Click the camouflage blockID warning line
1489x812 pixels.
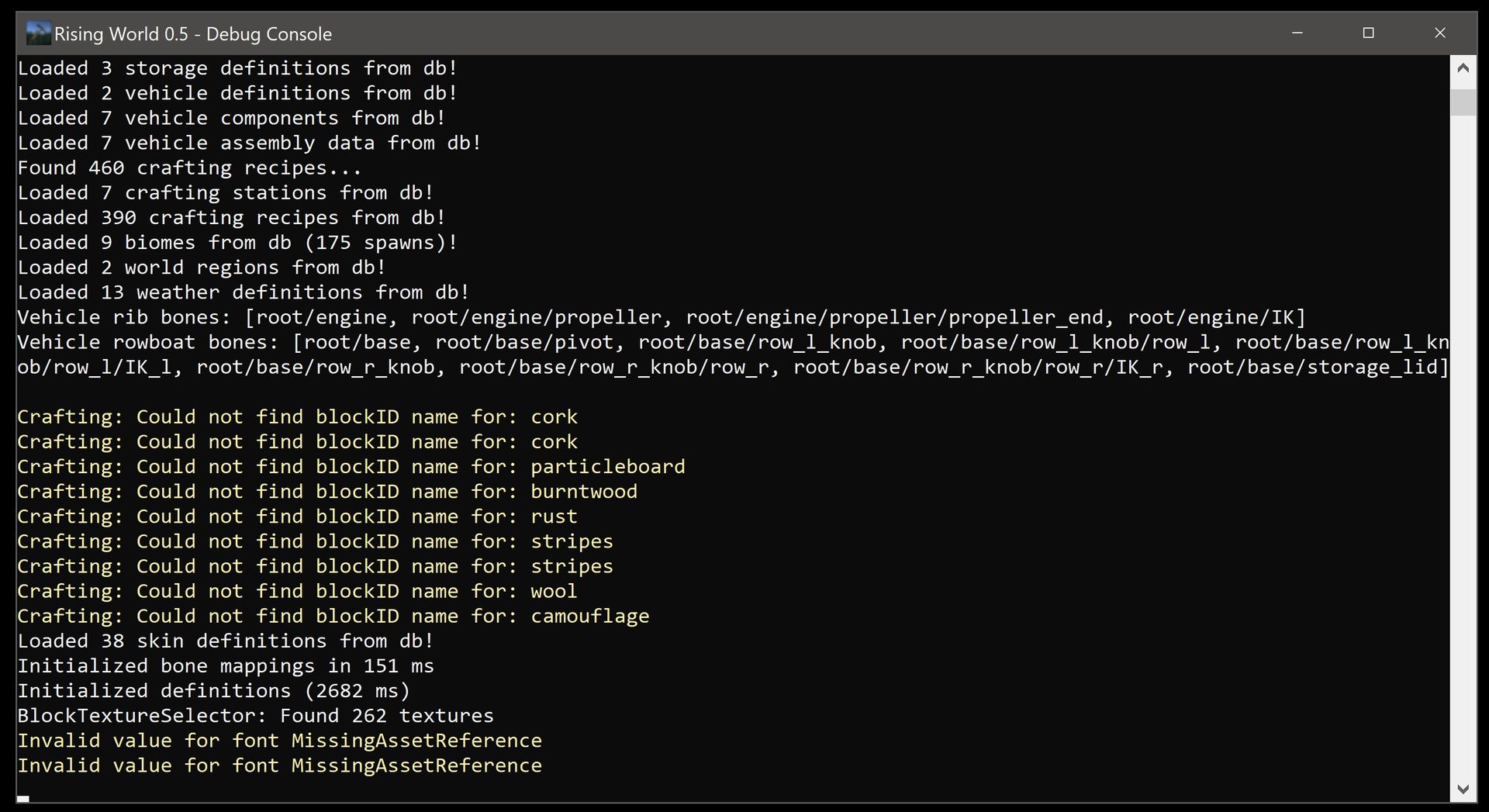(333, 617)
